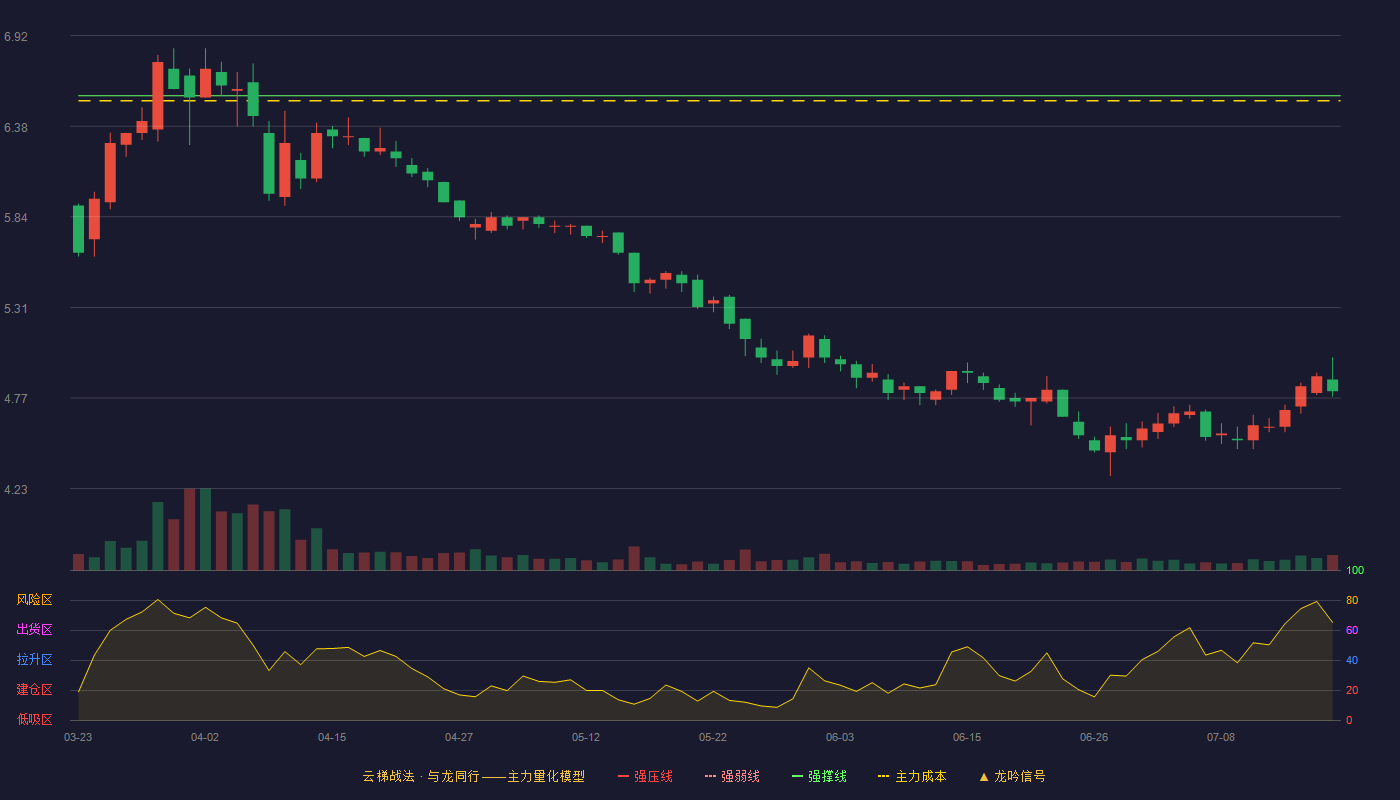1400x800 pixels.
Task: Toggle the 强压线 legend series
Action: click(645, 776)
